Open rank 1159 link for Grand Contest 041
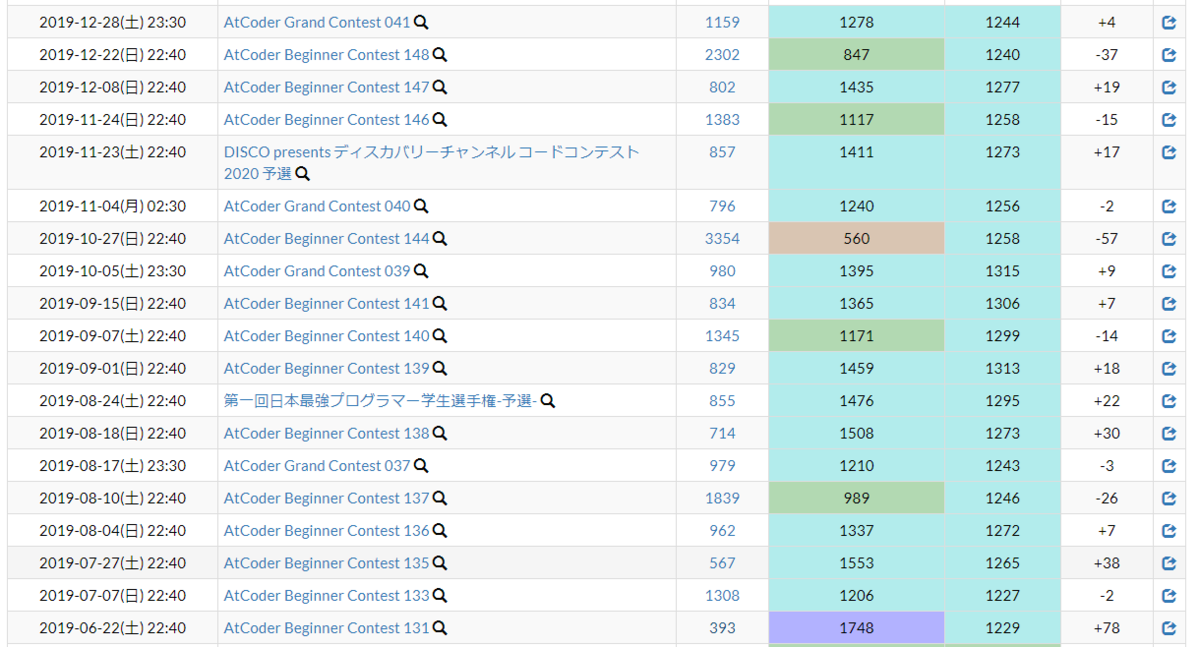 tap(722, 22)
